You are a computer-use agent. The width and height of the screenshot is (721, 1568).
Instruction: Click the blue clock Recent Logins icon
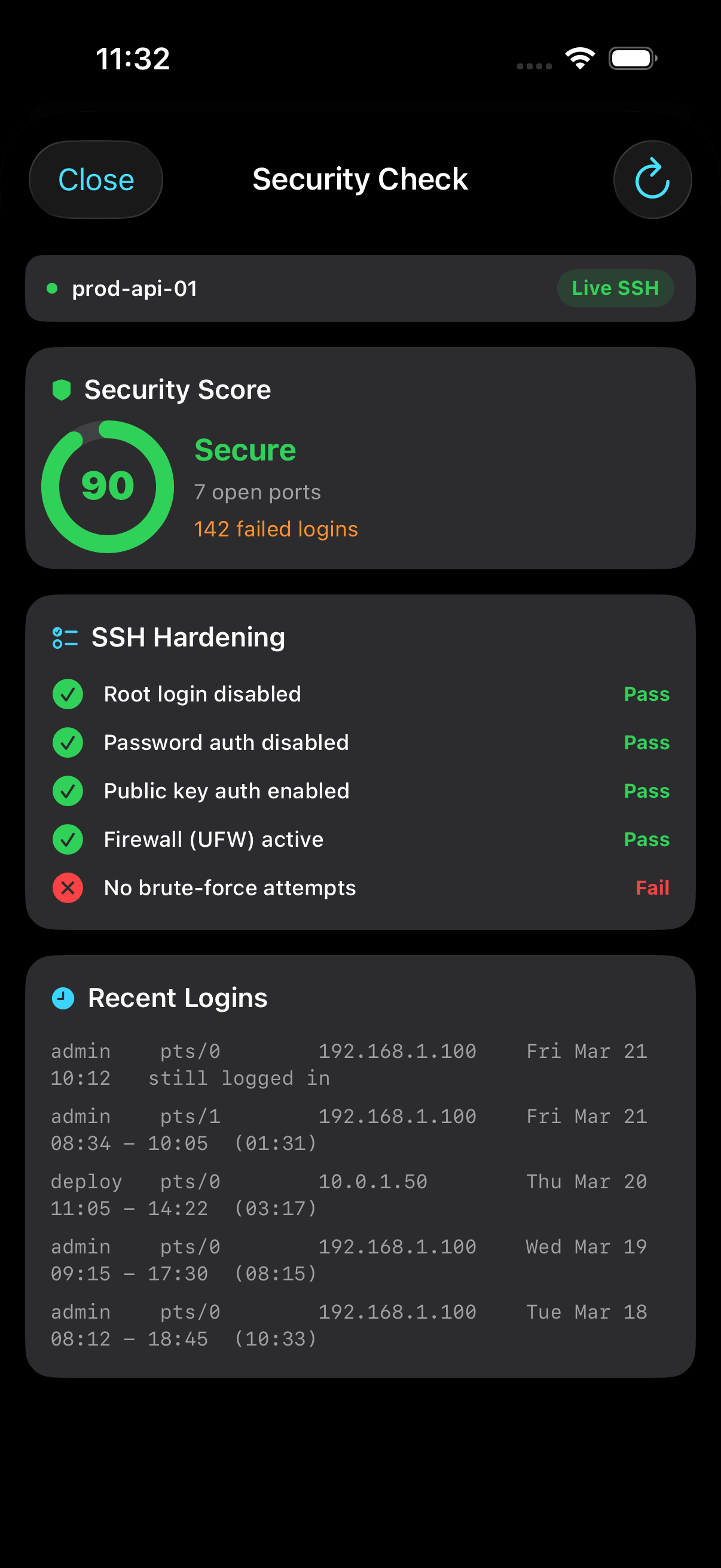[x=63, y=997]
